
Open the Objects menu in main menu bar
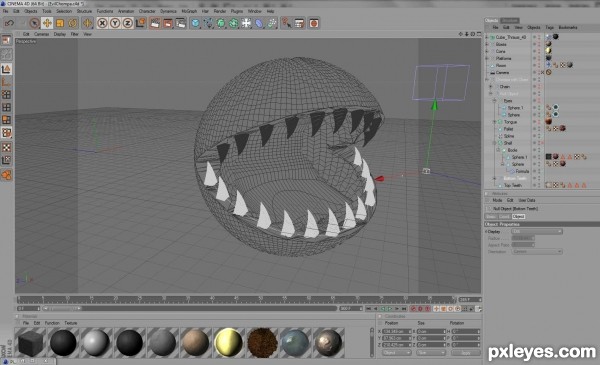point(31,11)
